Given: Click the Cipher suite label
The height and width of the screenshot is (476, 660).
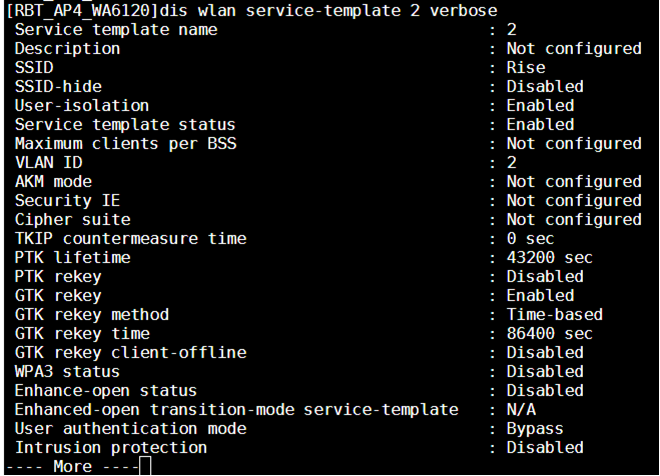Looking at the screenshot, I should [72, 220].
